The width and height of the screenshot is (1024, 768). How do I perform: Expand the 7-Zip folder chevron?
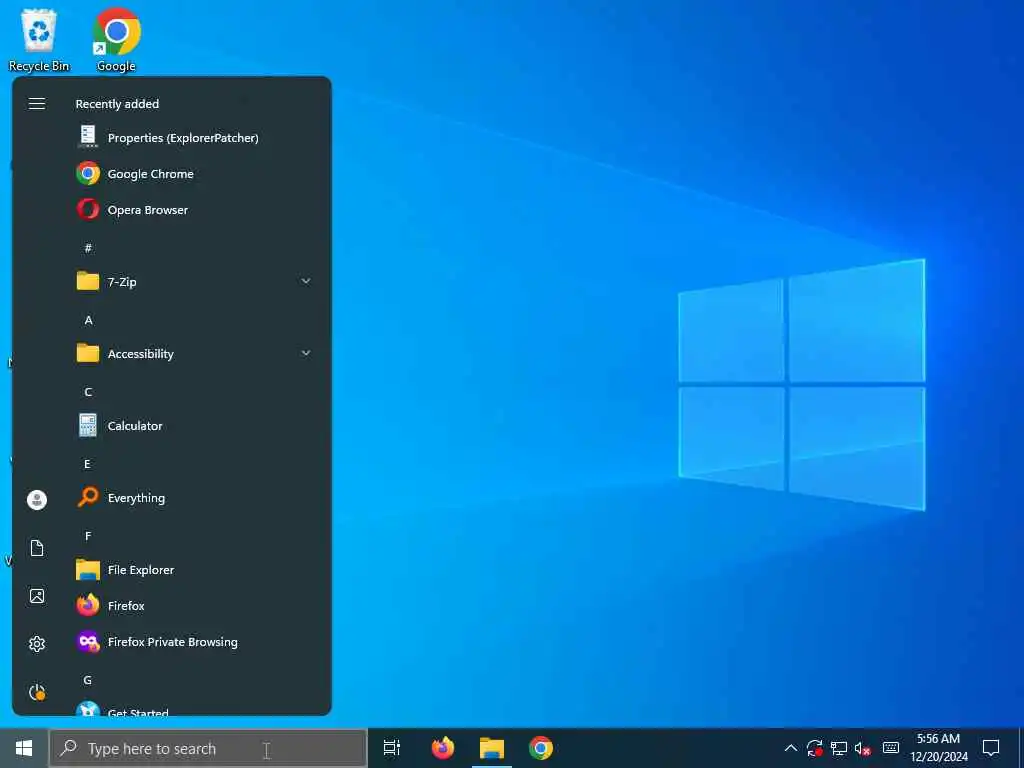pyautogui.click(x=306, y=281)
